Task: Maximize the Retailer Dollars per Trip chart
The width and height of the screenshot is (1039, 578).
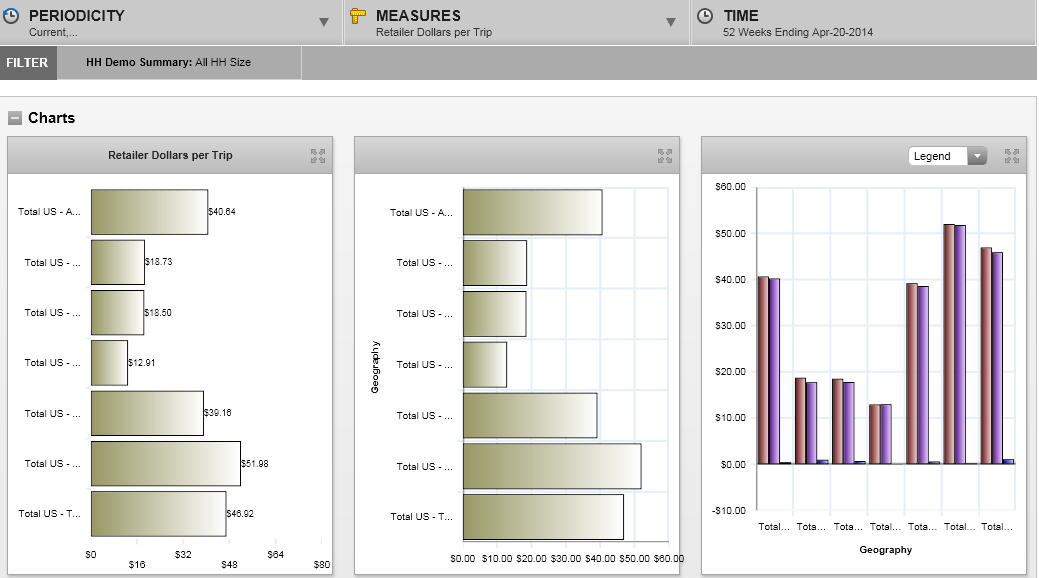Action: [x=318, y=156]
